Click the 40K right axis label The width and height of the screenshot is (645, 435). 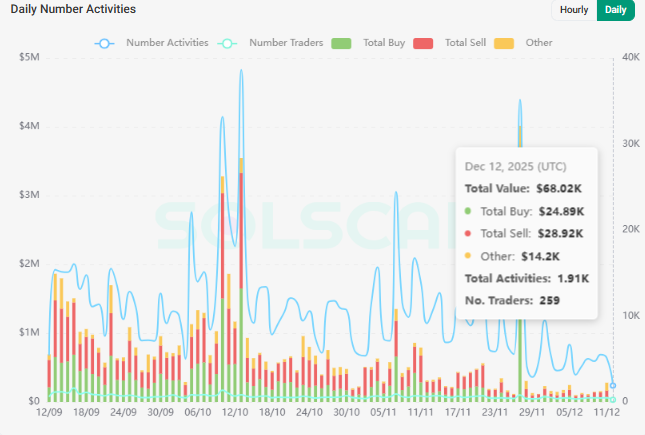point(630,58)
